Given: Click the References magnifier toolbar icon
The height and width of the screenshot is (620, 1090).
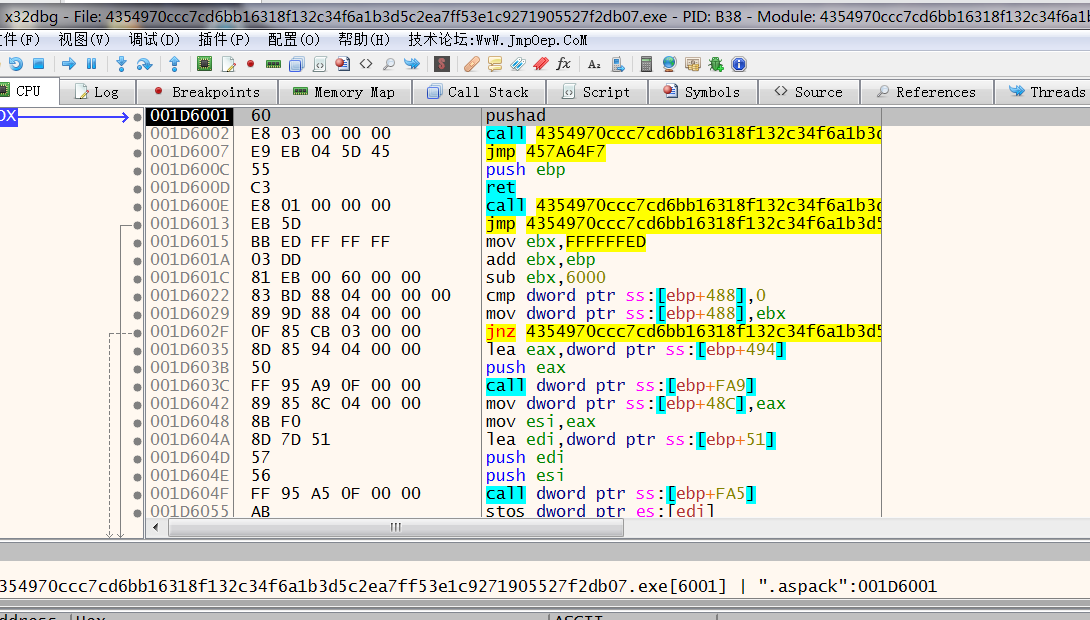Looking at the screenshot, I should pyautogui.click(x=389, y=64).
